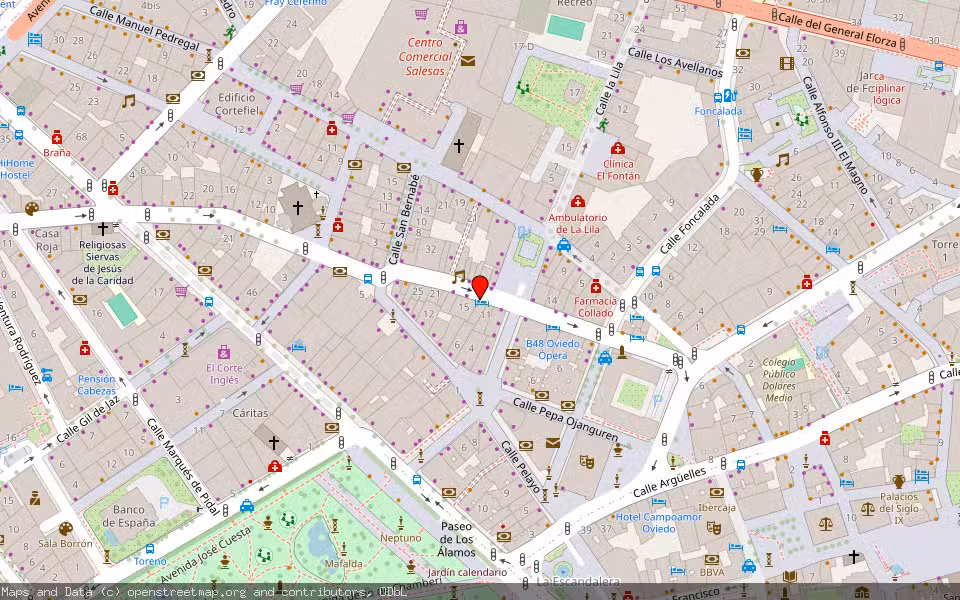
Task: Select the envelope icon beside Centro Comercial Salesas
Action: click(x=468, y=61)
